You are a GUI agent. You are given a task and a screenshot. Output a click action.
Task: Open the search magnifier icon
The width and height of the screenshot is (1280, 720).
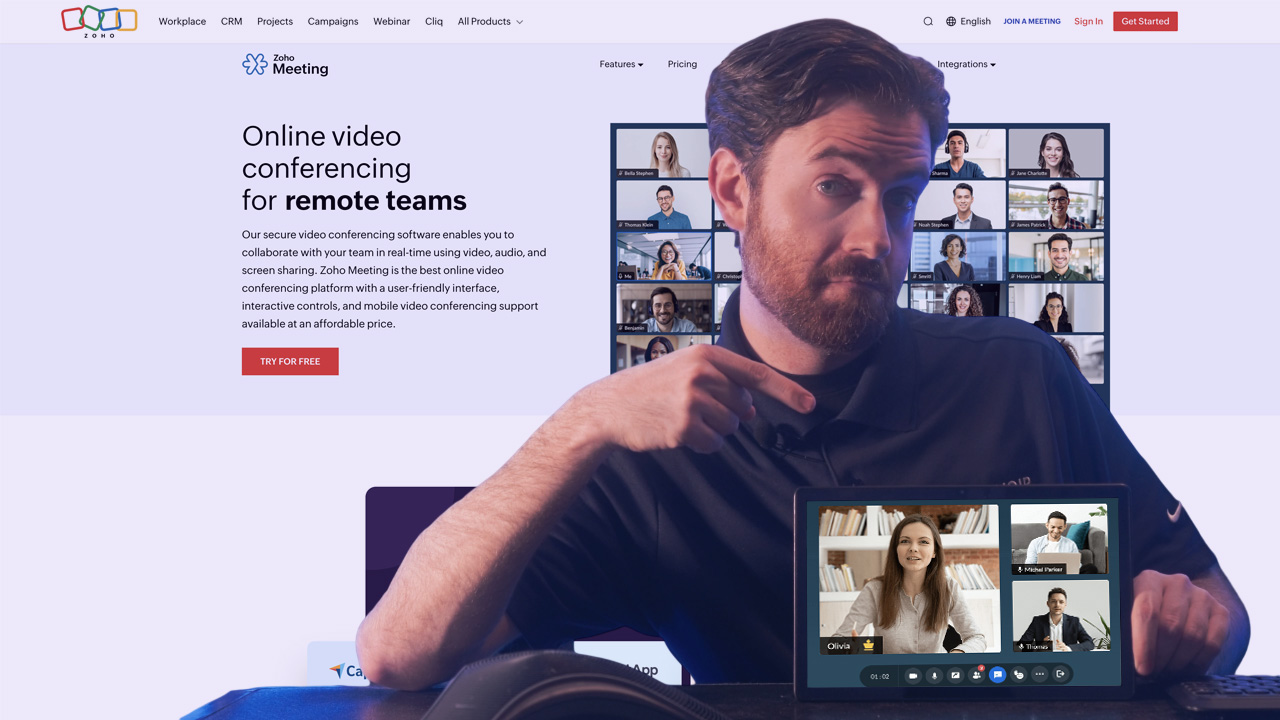point(928,21)
